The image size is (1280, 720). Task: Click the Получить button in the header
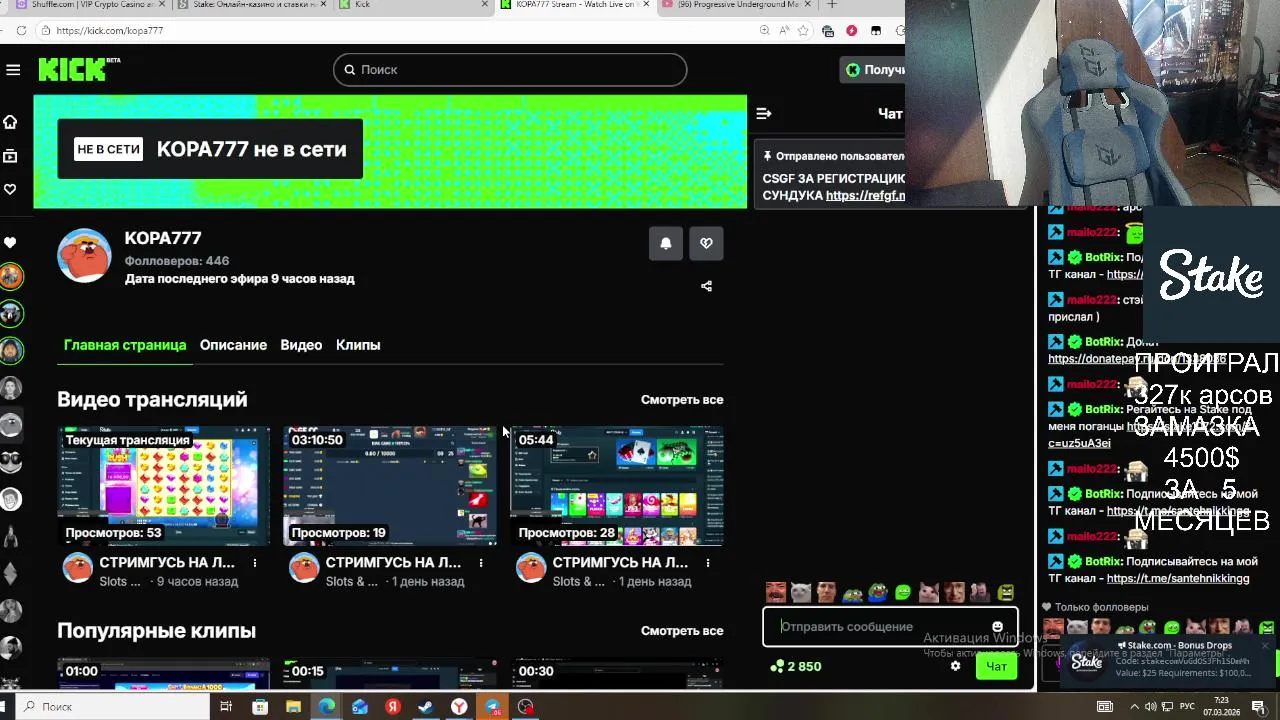(x=874, y=69)
